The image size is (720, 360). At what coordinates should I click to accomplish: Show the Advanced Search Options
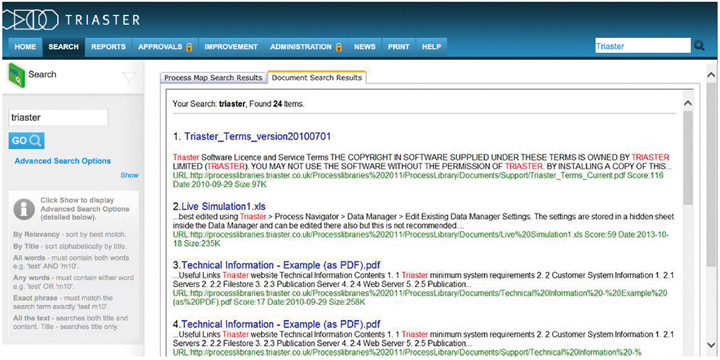(129, 175)
